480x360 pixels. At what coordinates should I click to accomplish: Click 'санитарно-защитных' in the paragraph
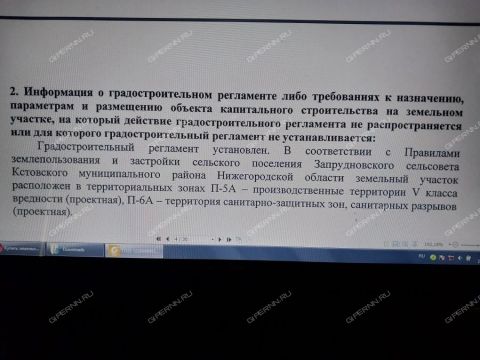tap(274, 203)
